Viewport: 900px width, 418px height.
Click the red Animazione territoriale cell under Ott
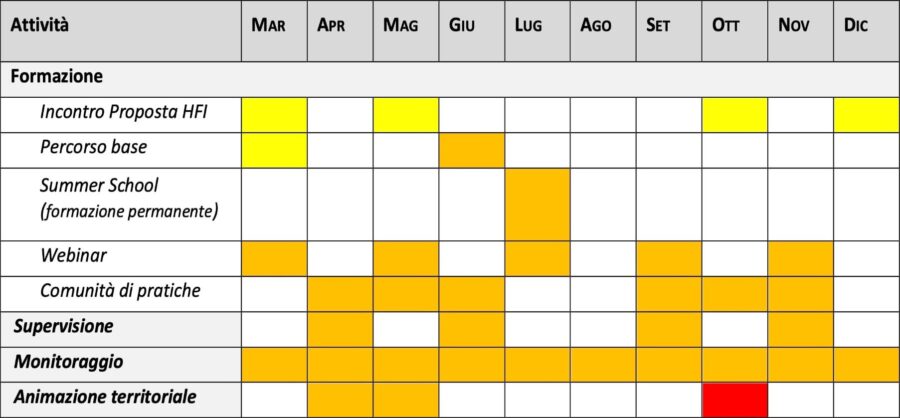pos(735,400)
